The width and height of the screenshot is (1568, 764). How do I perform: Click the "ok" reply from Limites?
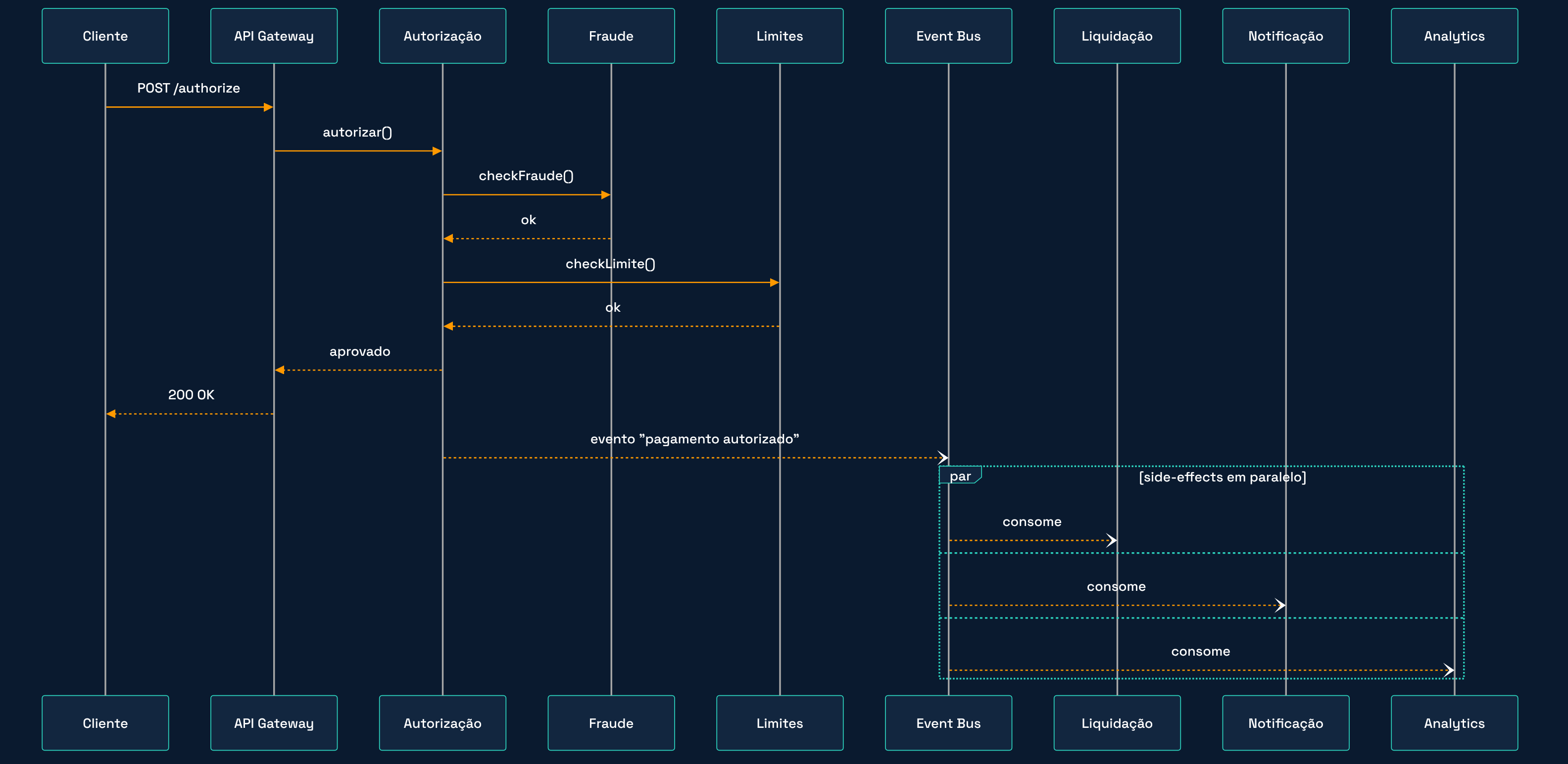tap(613, 307)
